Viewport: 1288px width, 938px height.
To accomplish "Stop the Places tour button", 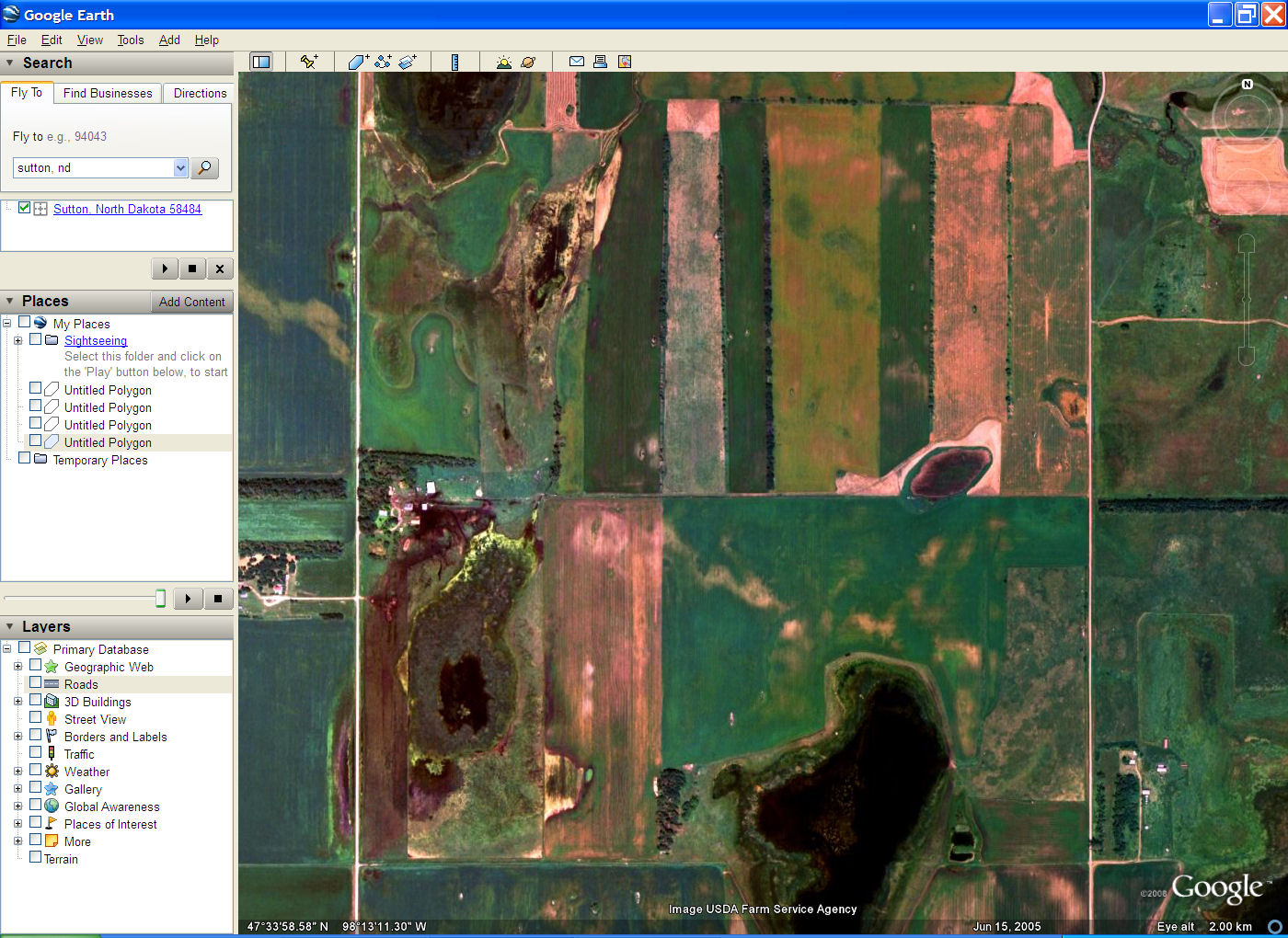I will (x=218, y=599).
